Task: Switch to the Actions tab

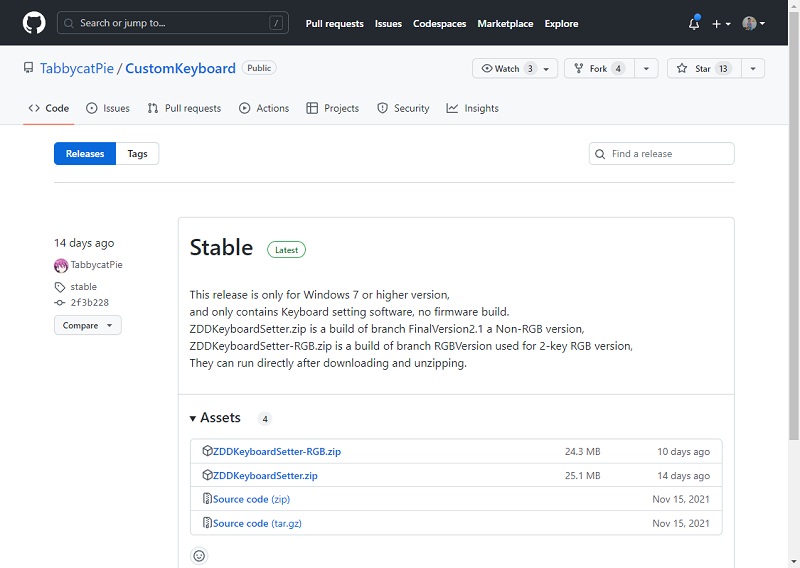Action: tap(264, 108)
